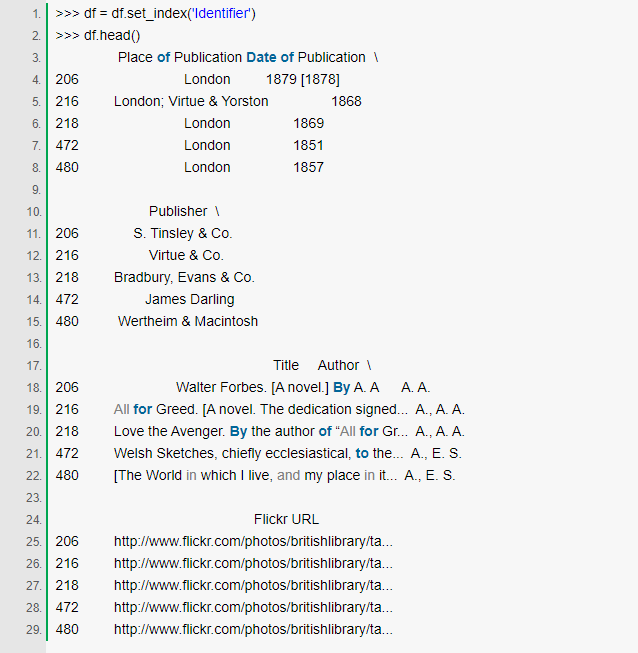
Task: Click publisher 'James Darling'
Action: [x=189, y=299]
